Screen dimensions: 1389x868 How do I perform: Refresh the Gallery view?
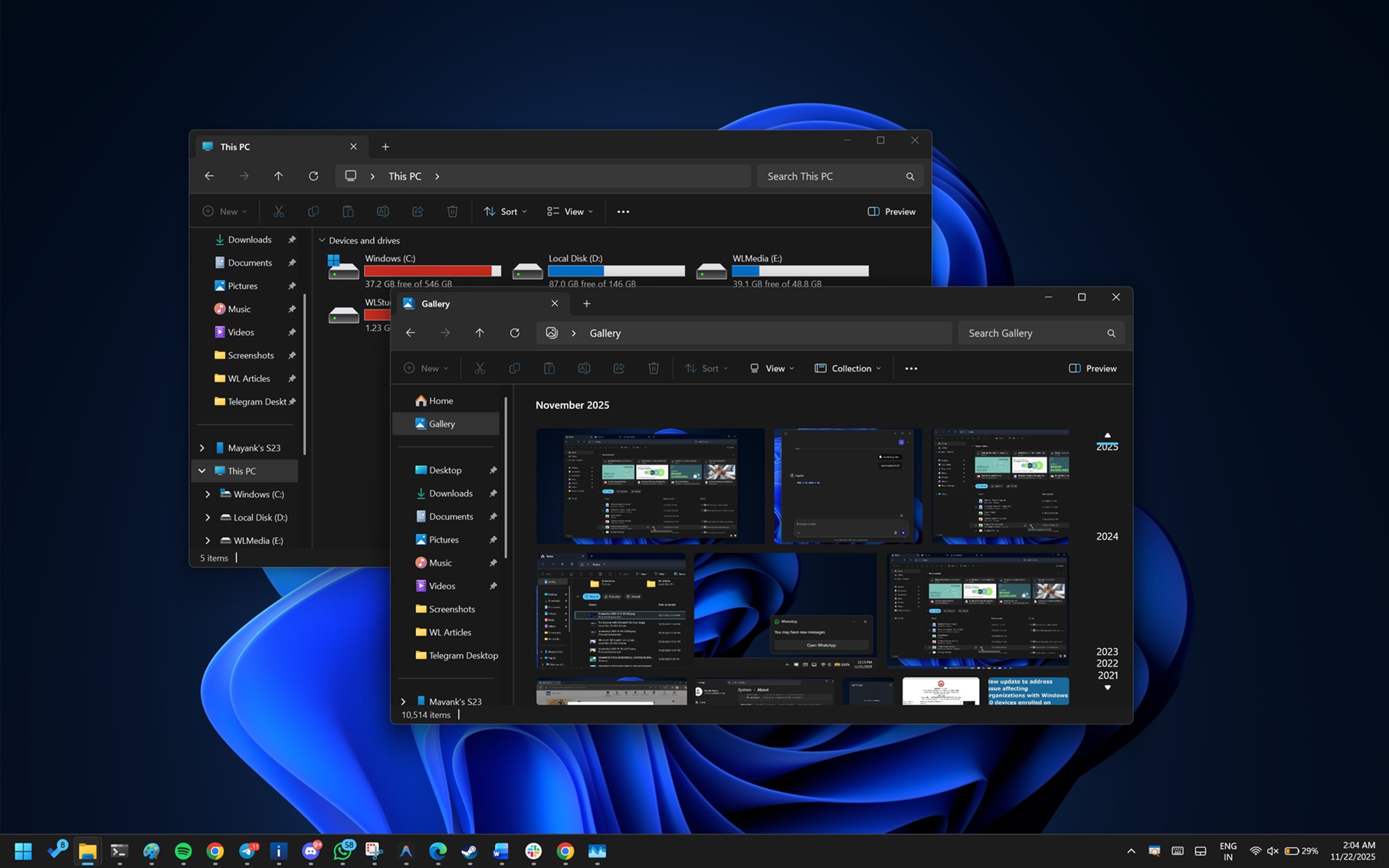tap(515, 332)
